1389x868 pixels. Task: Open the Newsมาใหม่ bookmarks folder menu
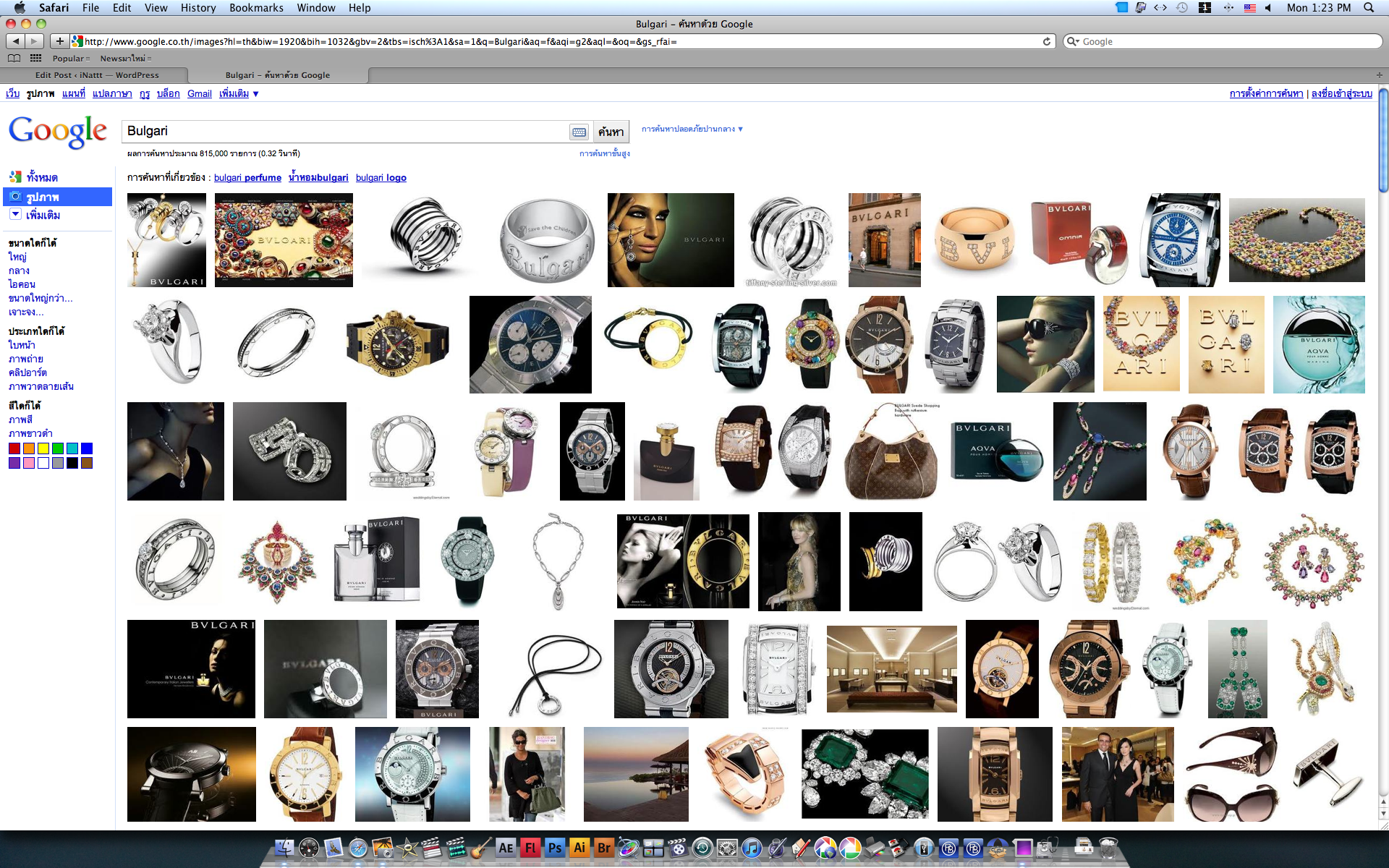coord(126,59)
